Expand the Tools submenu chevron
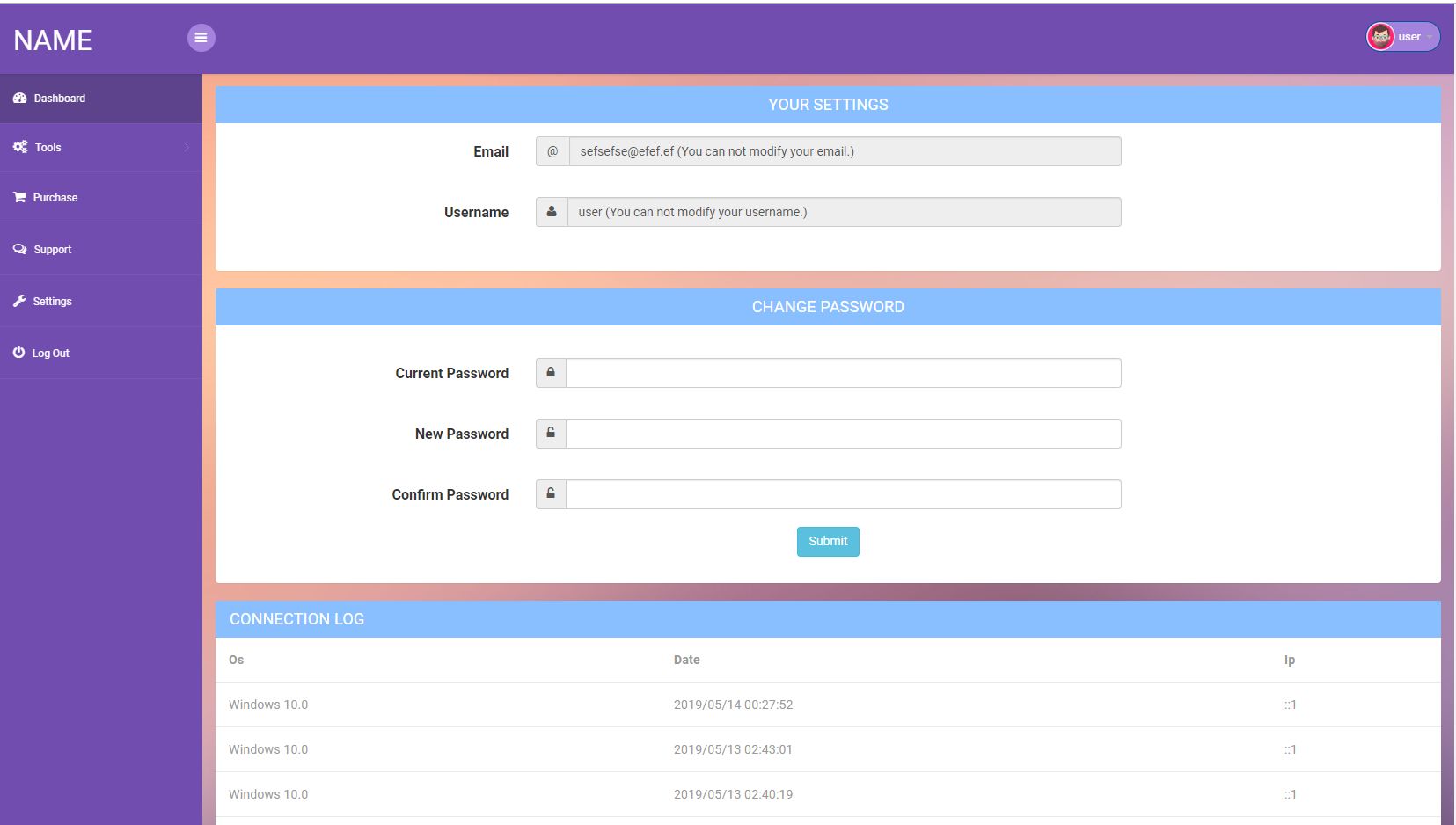The width and height of the screenshot is (1456, 825). [187, 148]
